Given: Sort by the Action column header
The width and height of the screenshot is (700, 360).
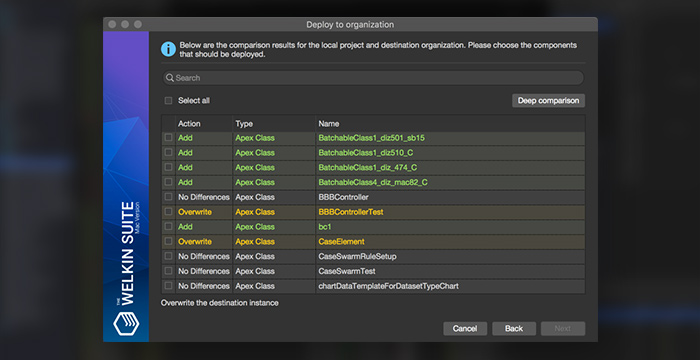Looking at the screenshot, I should (x=204, y=124).
